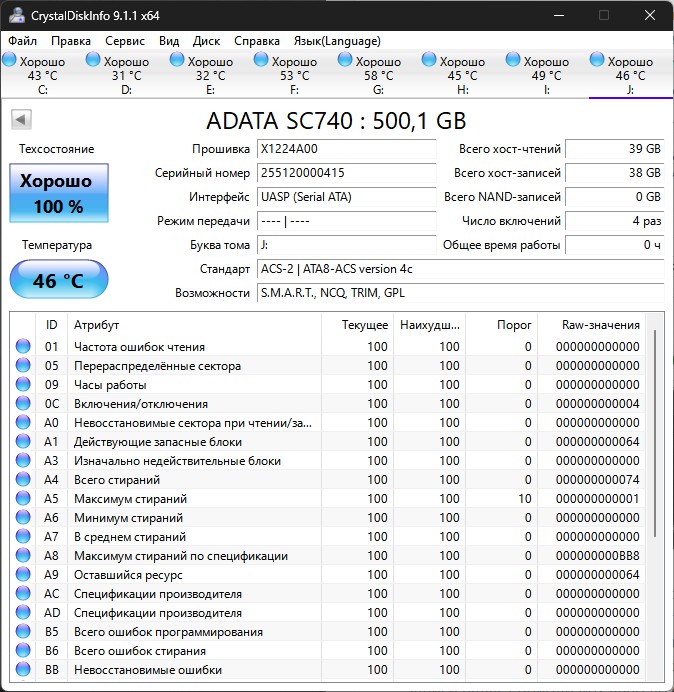Click the serial number field 255120000415
The width and height of the screenshot is (674, 692).
coord(346,173)
